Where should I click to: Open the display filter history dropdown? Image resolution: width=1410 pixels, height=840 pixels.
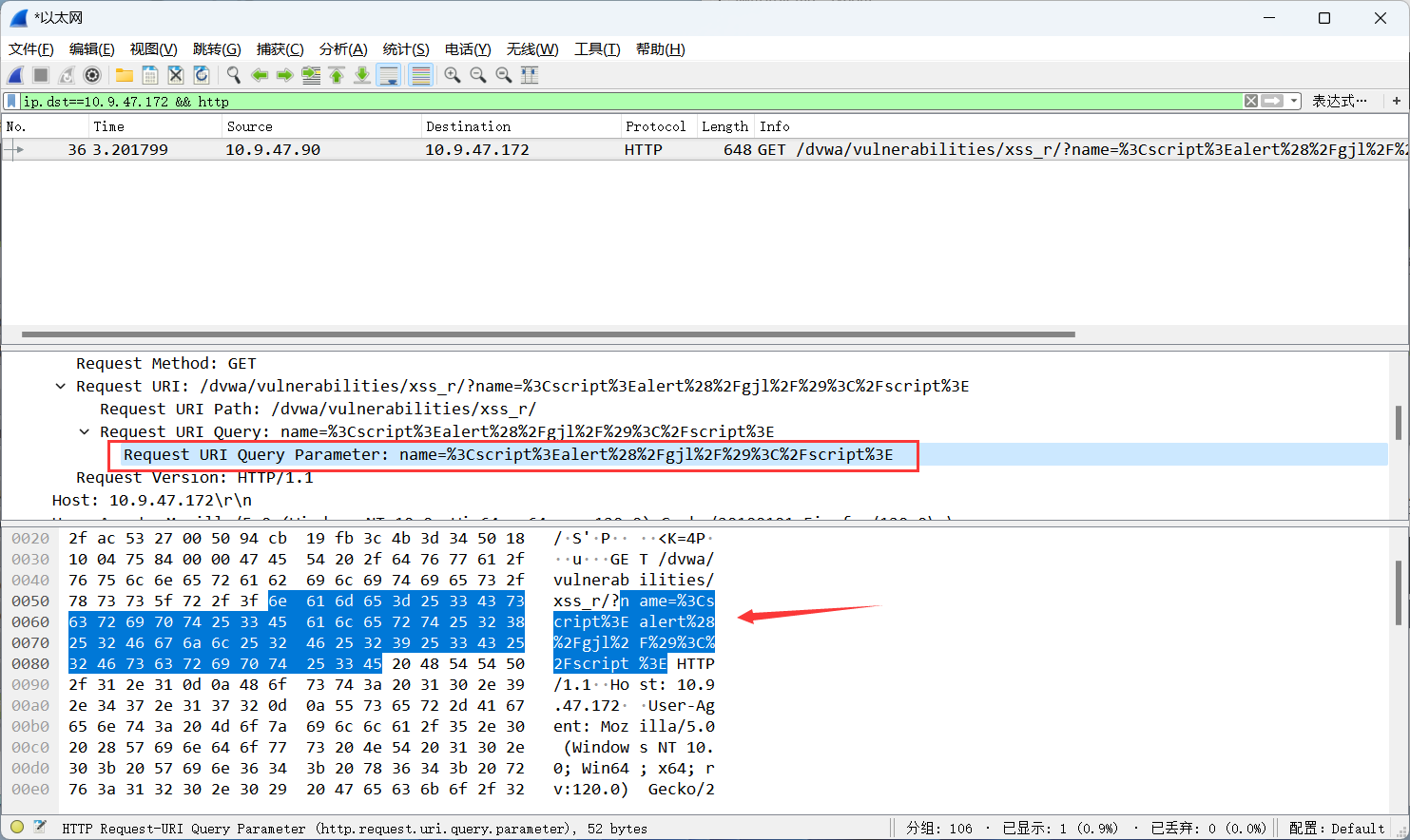point(1294,101)
